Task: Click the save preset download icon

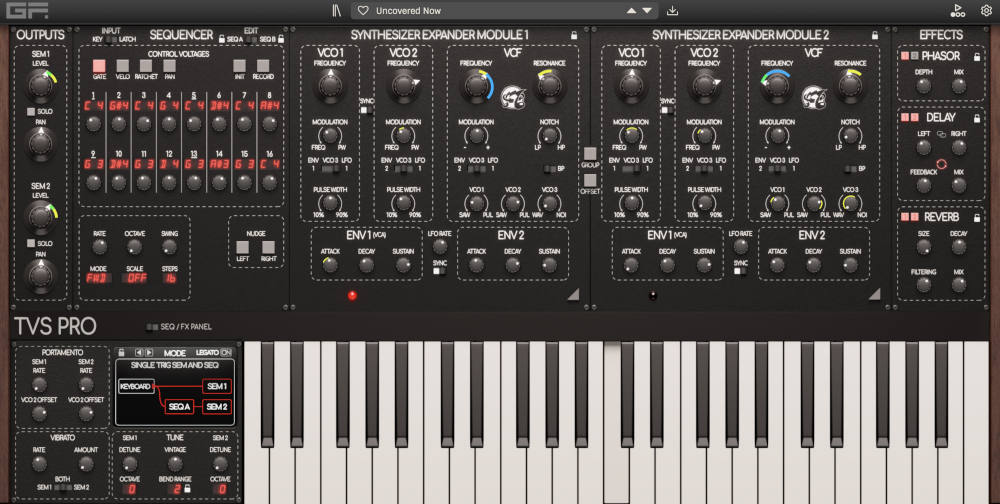Action: (x=672, y=11)
